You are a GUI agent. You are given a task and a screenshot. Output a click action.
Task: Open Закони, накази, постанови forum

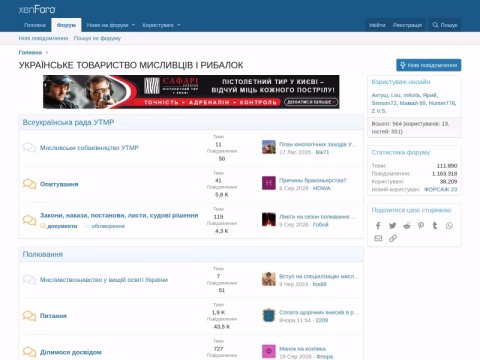click(x=119, y=215)
